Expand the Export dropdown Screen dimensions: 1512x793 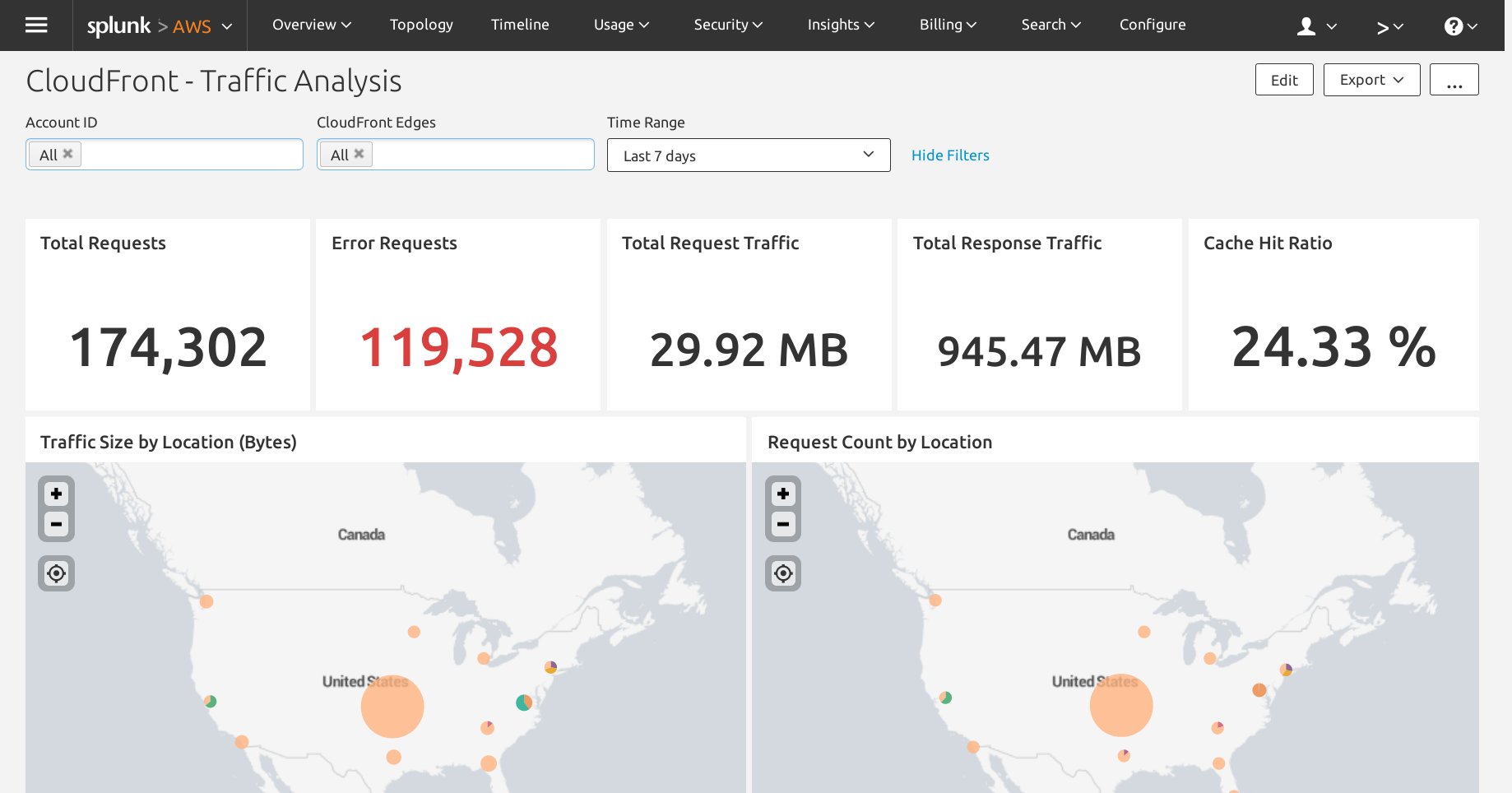click(x=1371, y=80)
